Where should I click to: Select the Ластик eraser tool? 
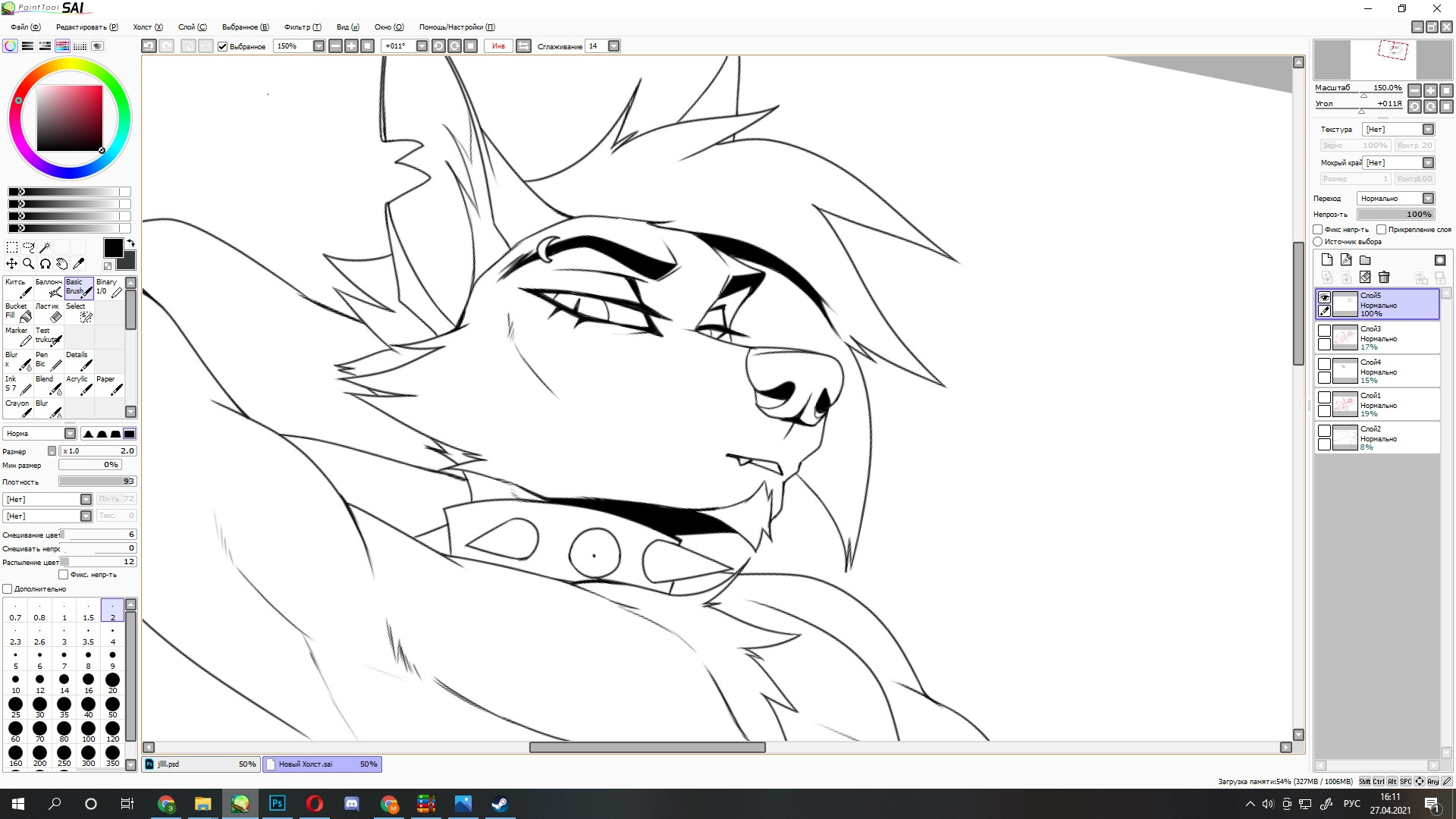point(49,312)
